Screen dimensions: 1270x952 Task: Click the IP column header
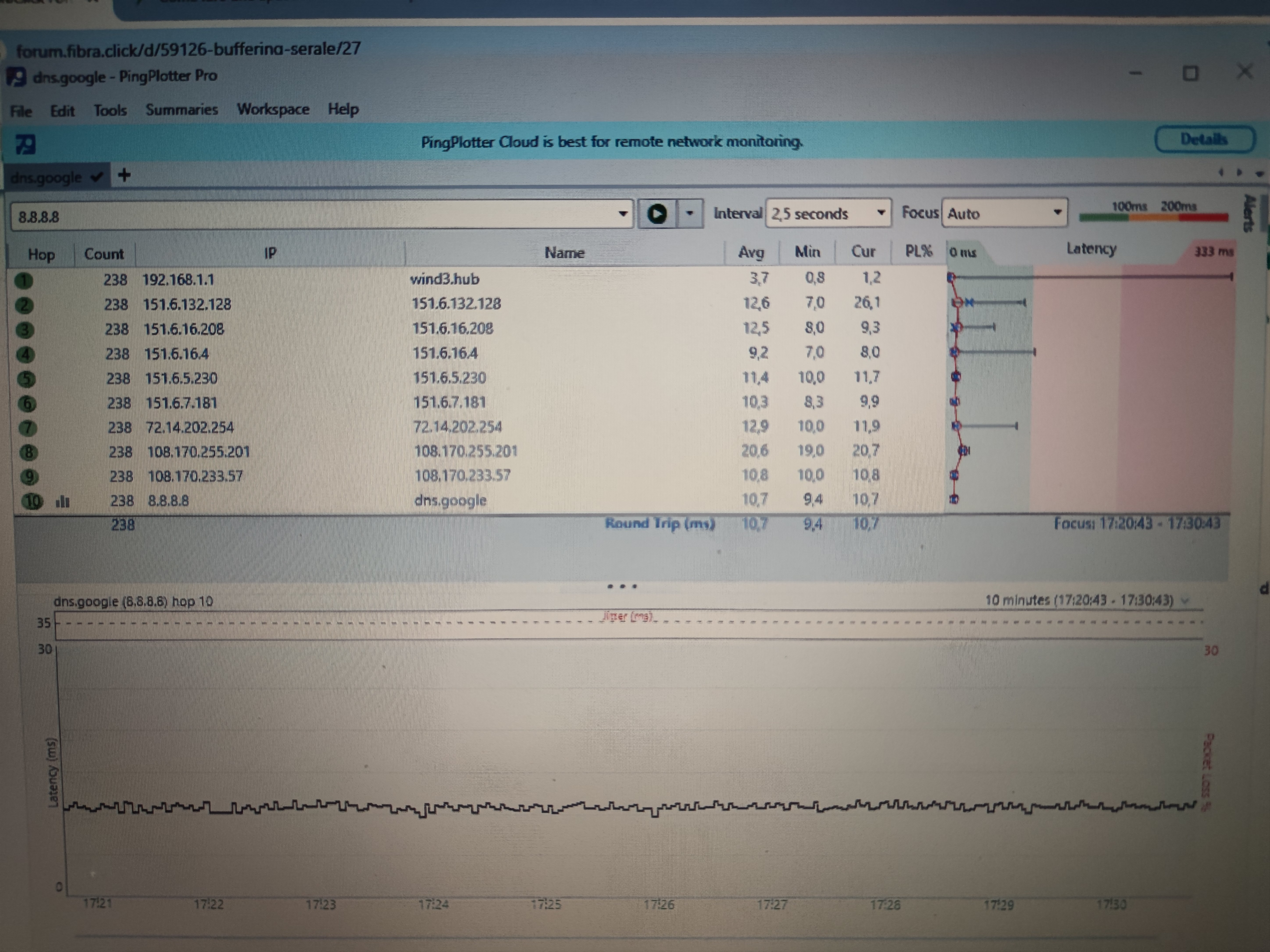270,253
